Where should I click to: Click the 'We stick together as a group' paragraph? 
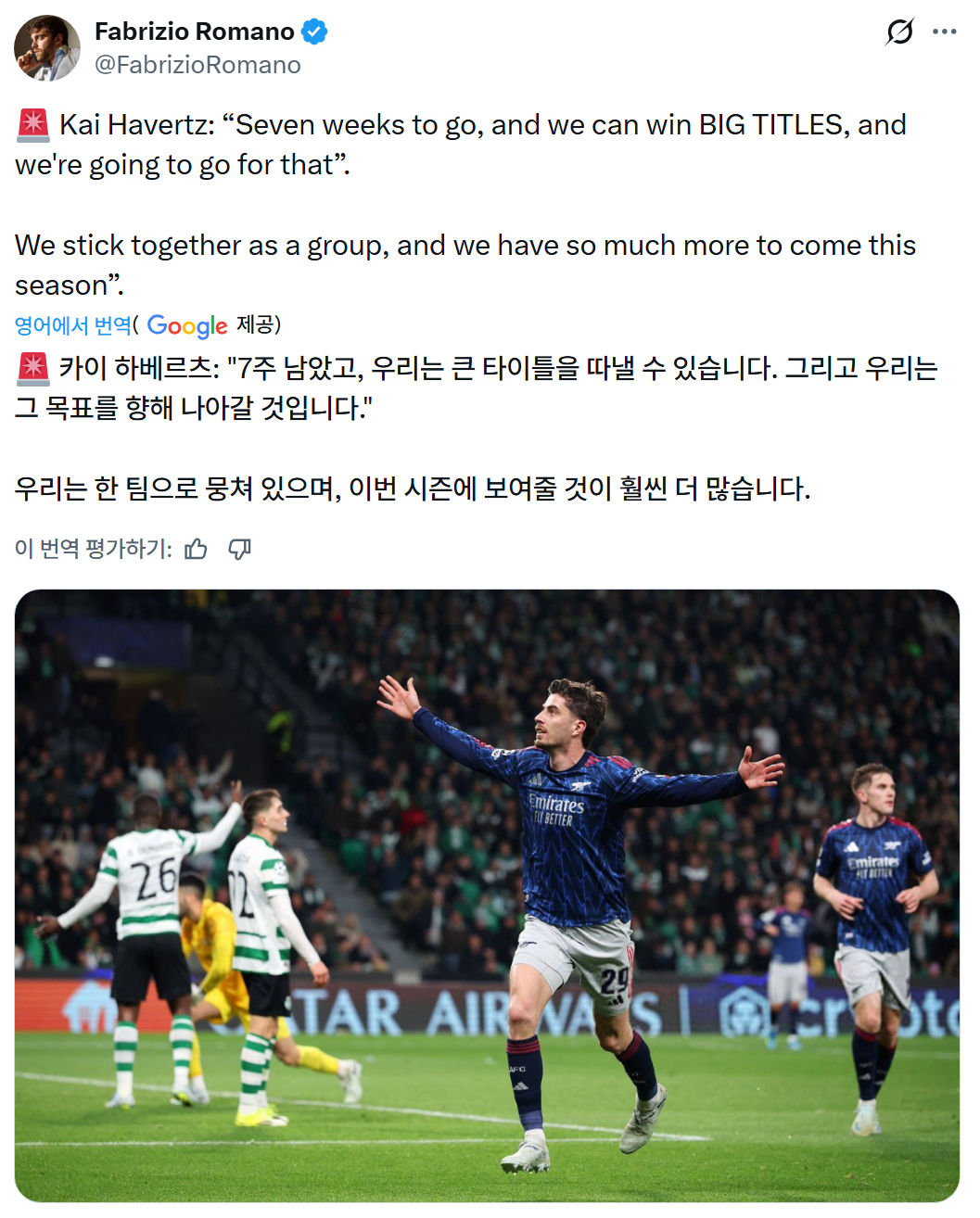[464, 246]
